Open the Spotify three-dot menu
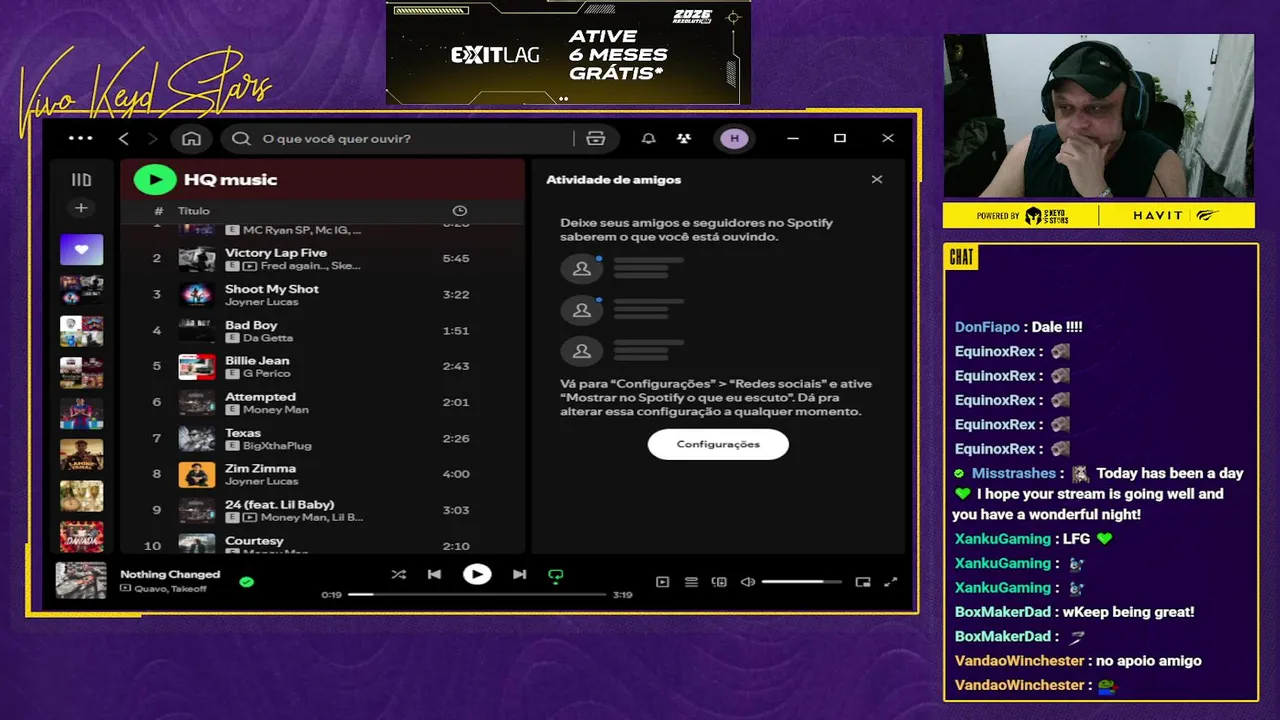This screenshot has height=720, width=1280. point(81,138)
